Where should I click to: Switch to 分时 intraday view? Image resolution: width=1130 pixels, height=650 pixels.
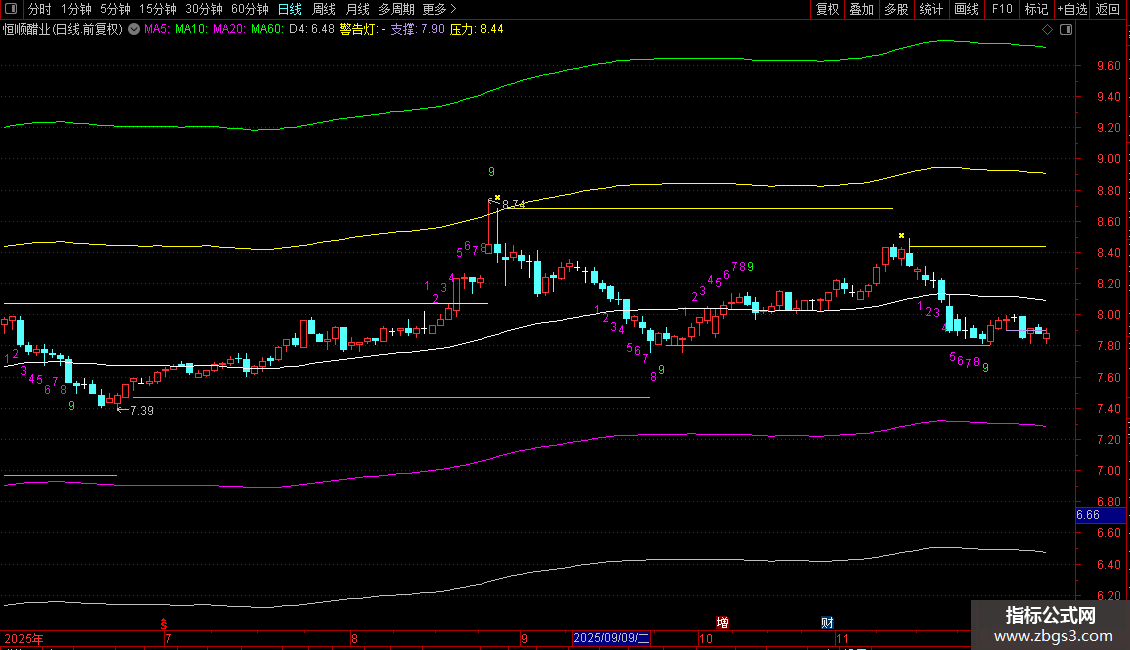point(40,9)
